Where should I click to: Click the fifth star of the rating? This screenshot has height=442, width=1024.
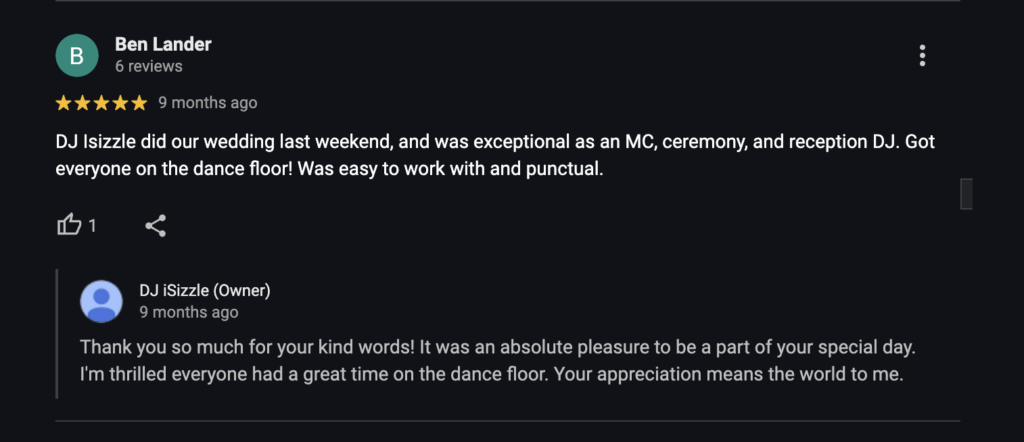point(139,103)
